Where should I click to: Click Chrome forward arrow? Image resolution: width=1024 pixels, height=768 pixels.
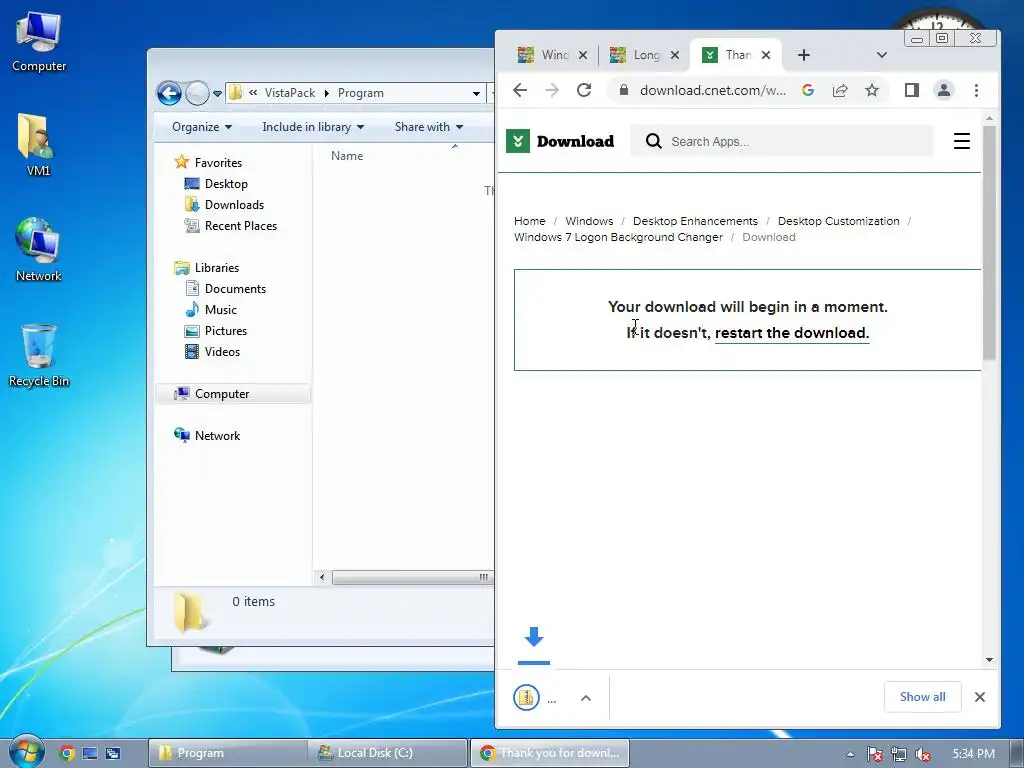552,90
